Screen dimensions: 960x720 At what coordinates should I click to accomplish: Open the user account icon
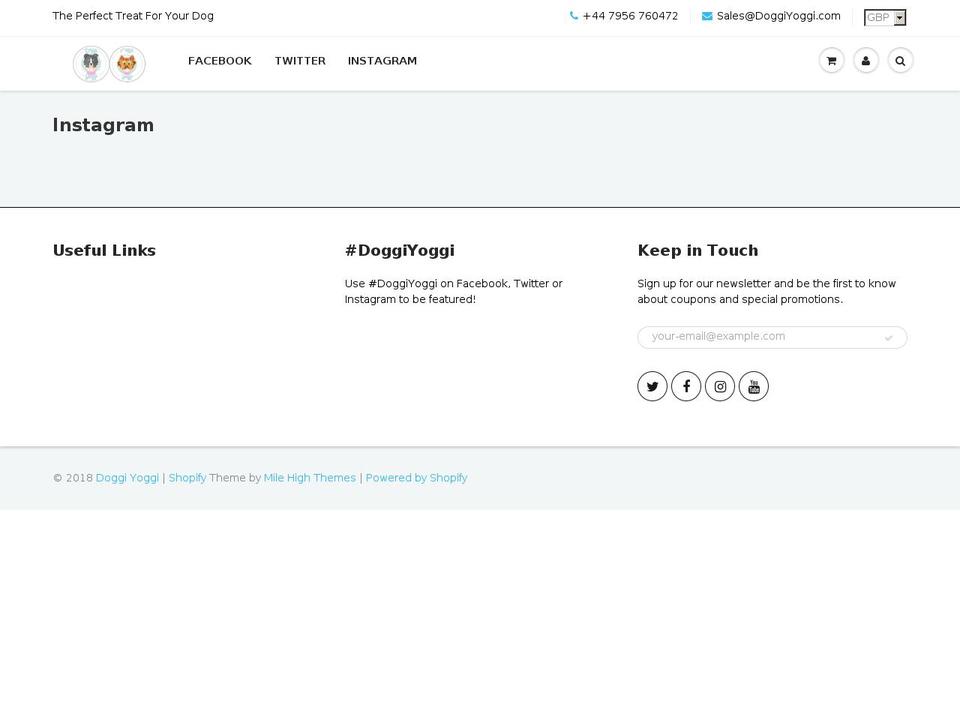click(x=866, y=61)
